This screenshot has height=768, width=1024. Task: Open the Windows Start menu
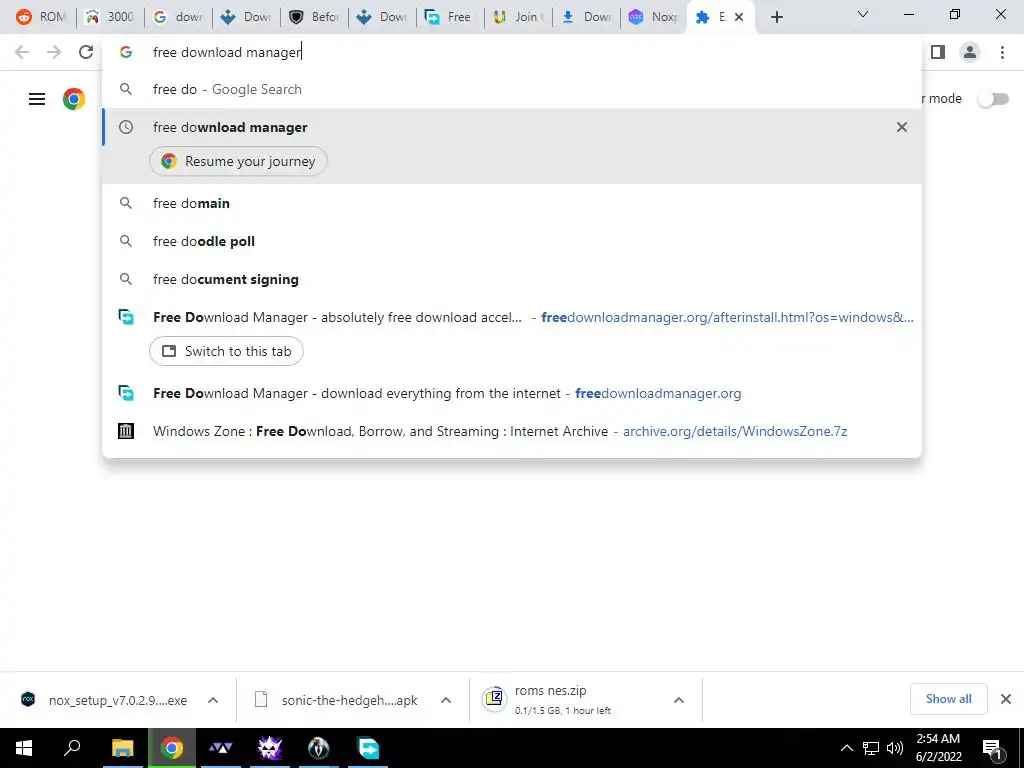(x=24, y=748)
